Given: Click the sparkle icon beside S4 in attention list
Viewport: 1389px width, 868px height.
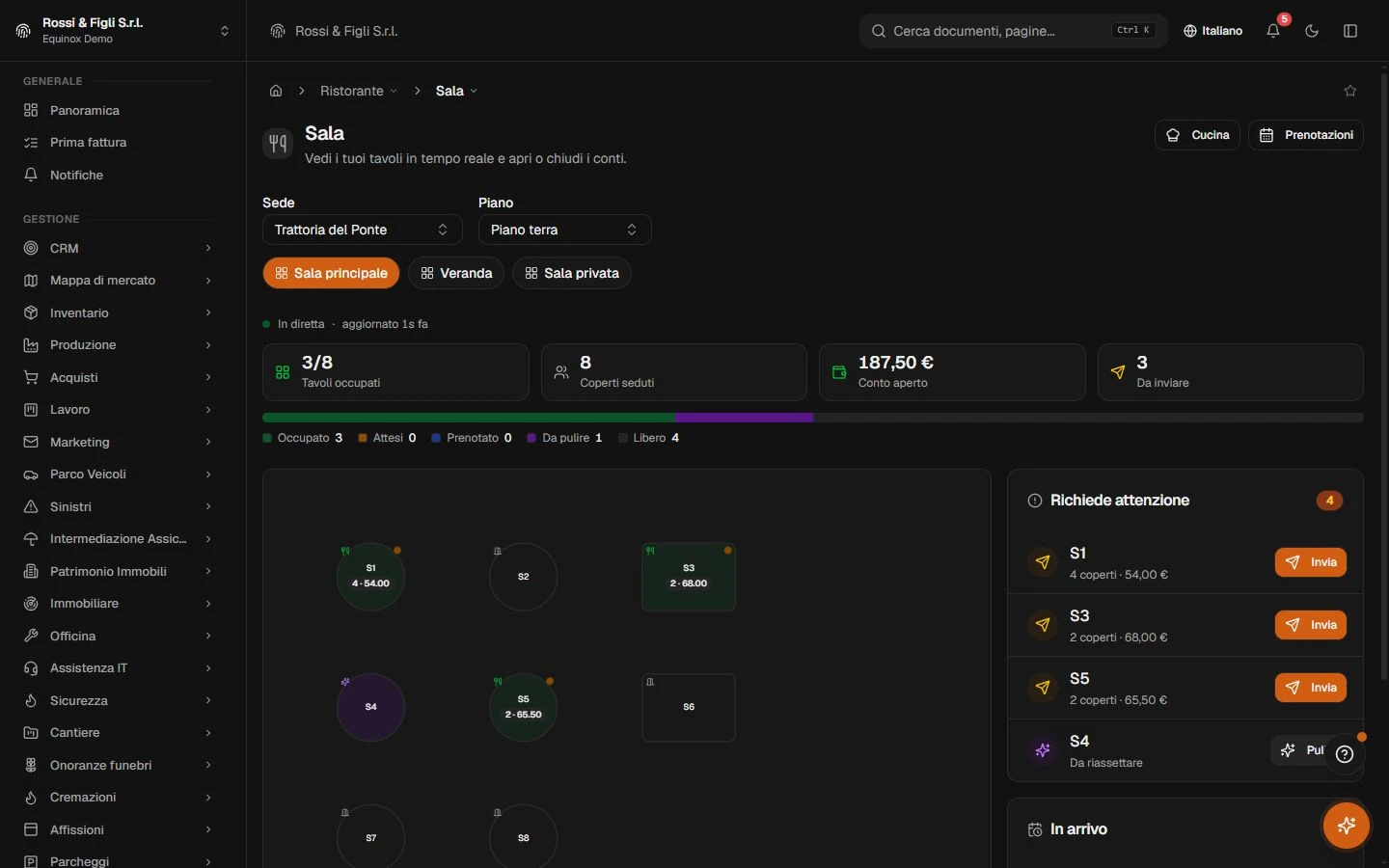Looking at the screenshot, I should point(1043,750).
